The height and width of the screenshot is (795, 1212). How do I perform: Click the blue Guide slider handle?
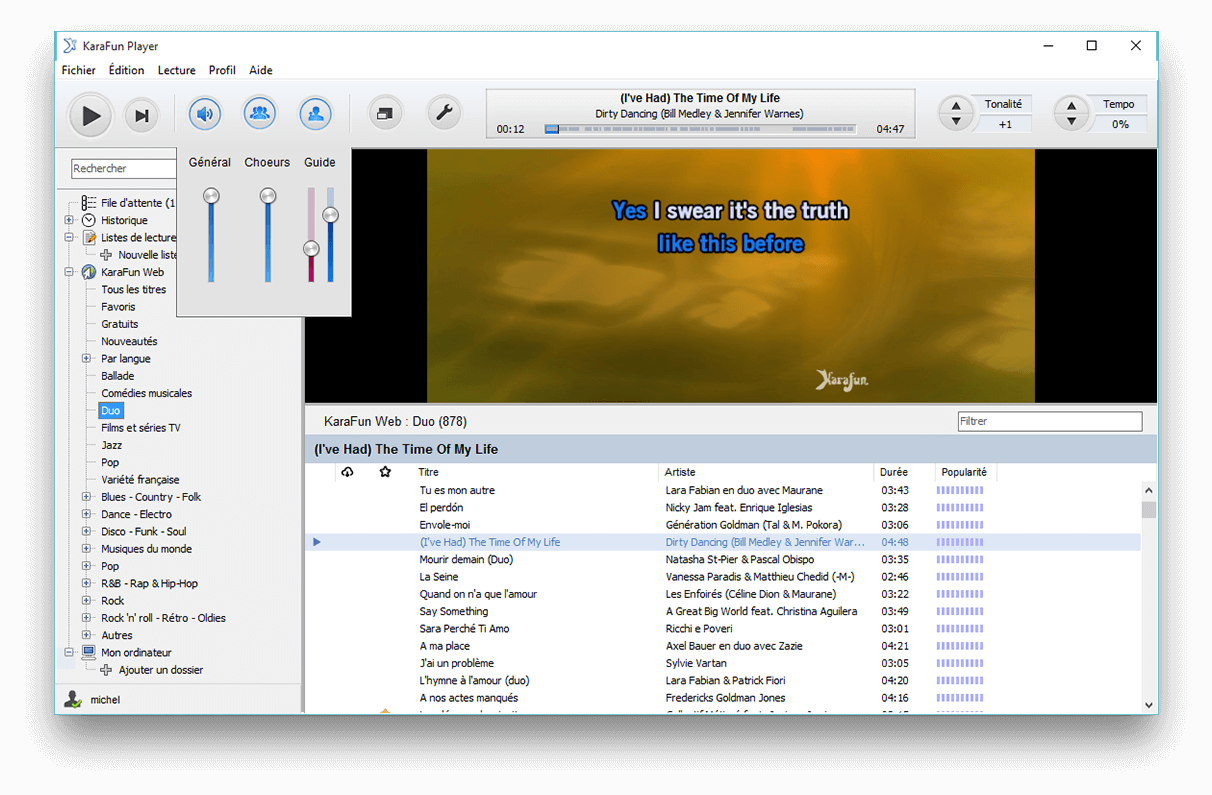click(330, 214)
